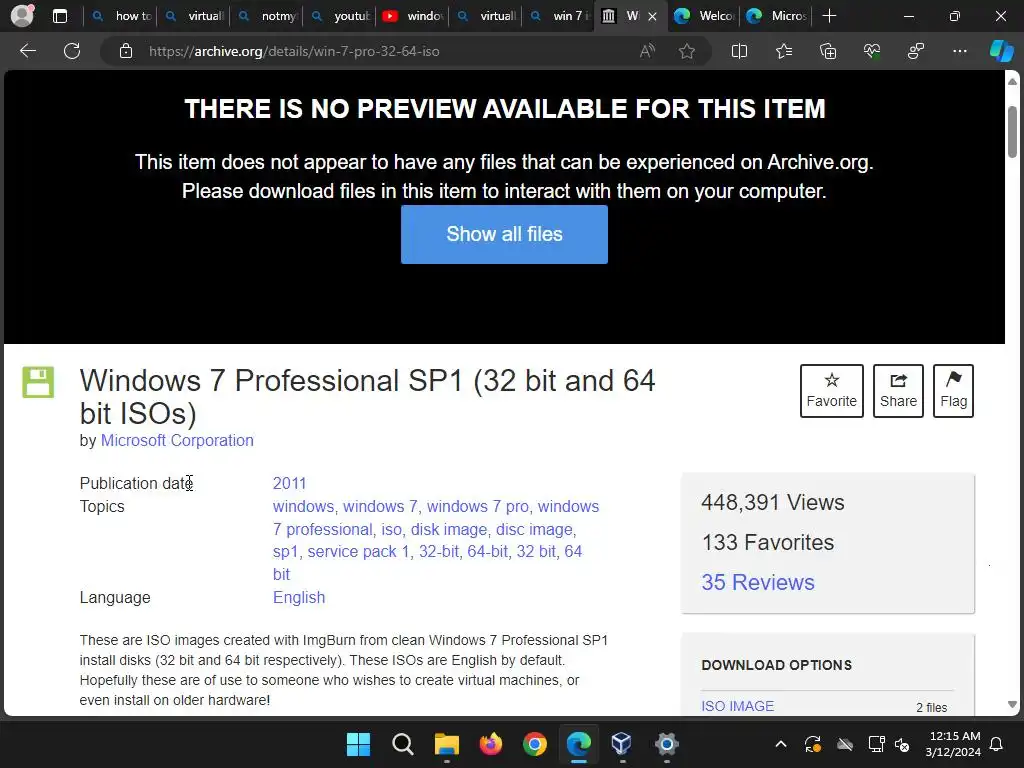Favorite this archive item
The width and height of the screenshot is (1024, 768).
tap(831, 391)
